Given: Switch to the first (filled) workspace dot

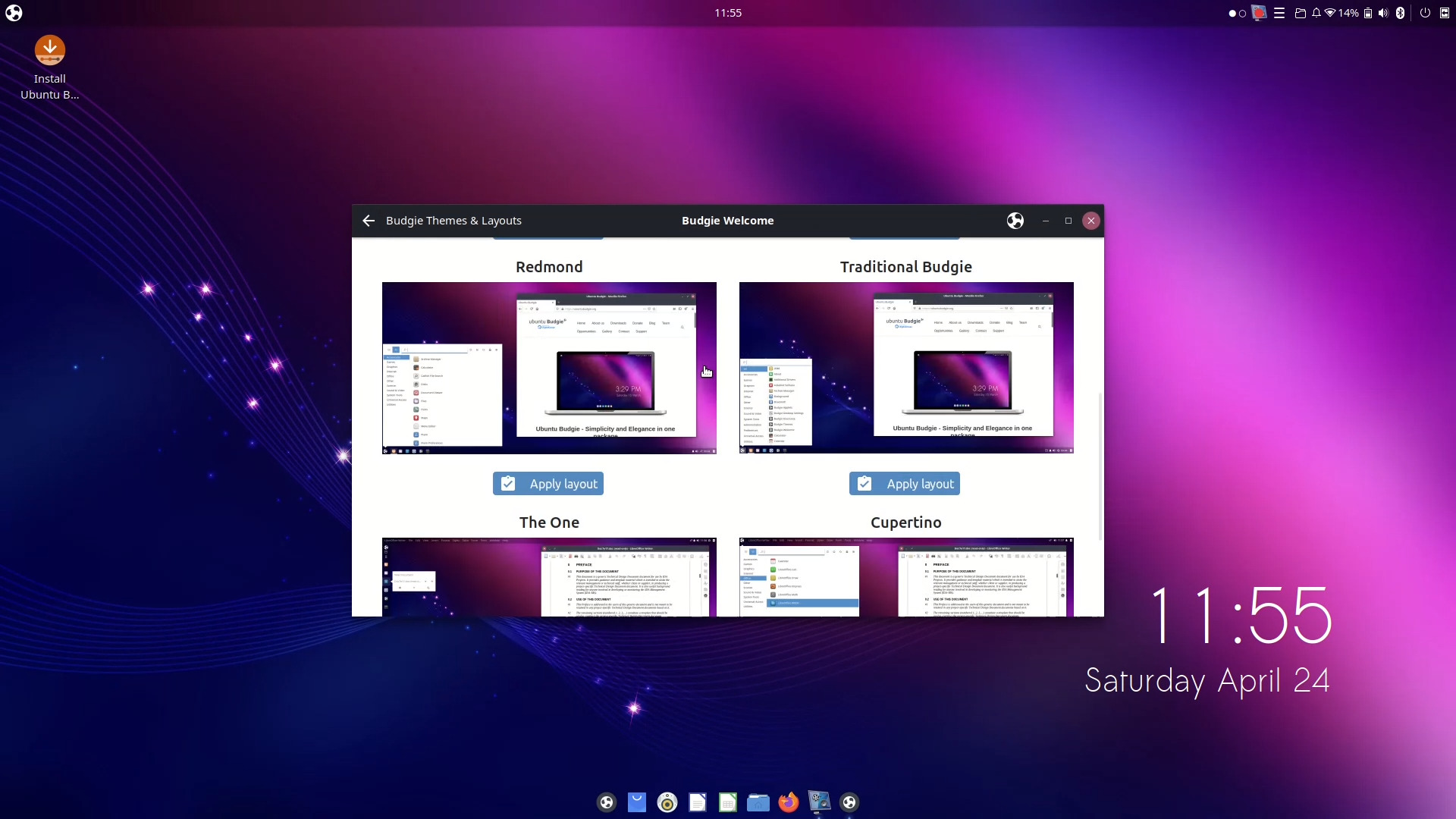Looking at the screenshot, I should 1232,14.
